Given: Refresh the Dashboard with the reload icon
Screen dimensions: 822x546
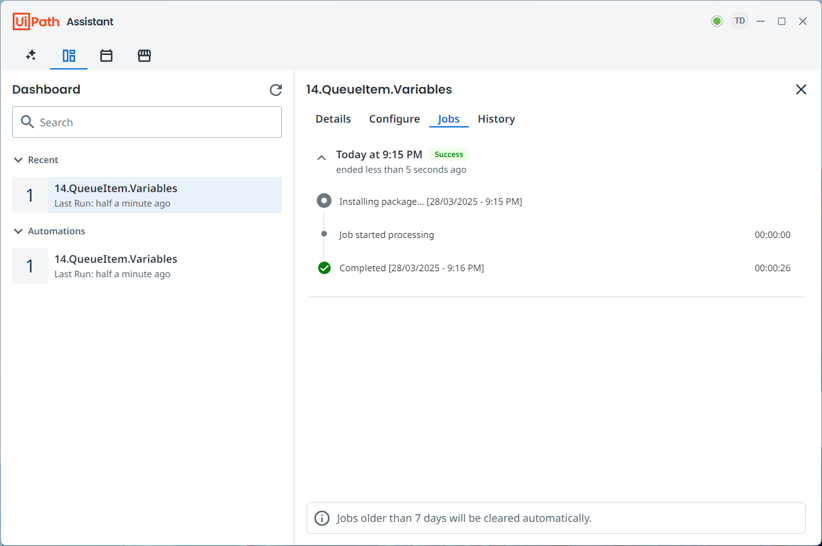Looking at the screenshot, I should (x=276, y=90).
